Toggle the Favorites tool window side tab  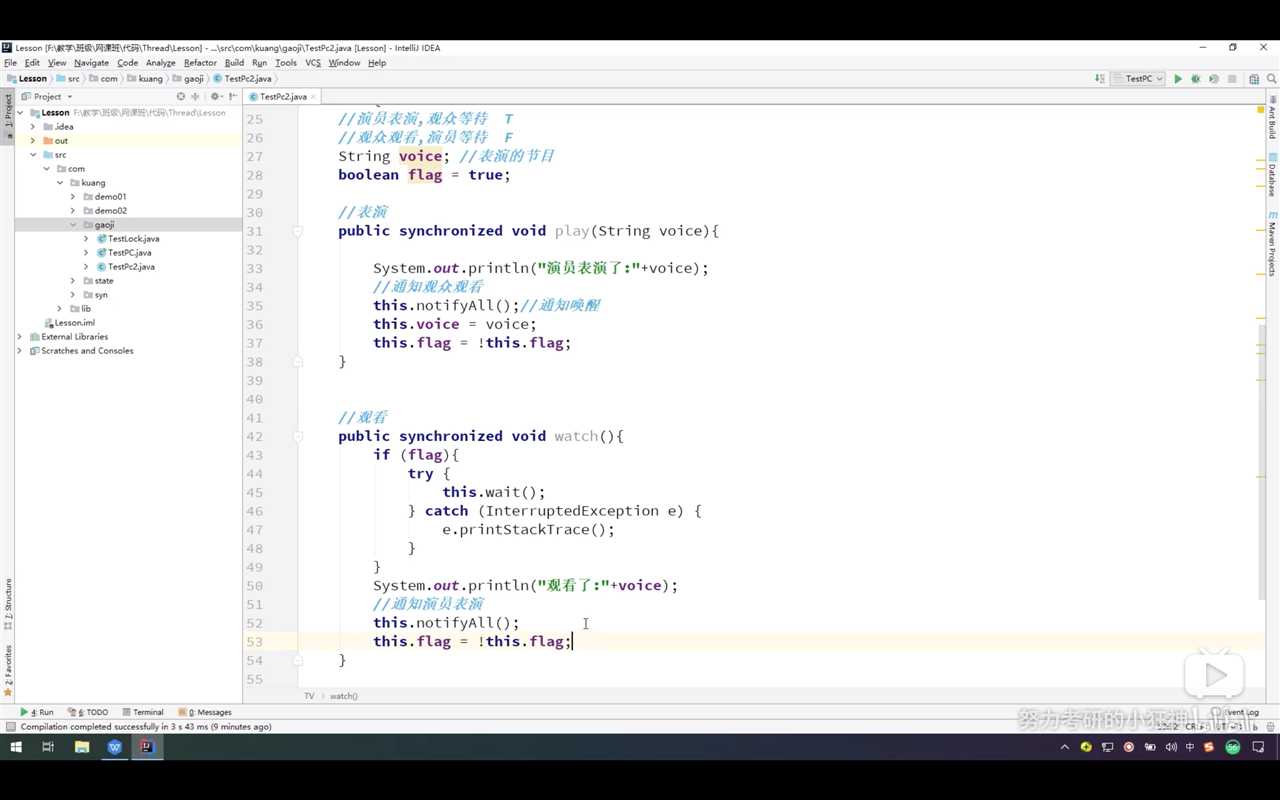(x=8, y=670)
